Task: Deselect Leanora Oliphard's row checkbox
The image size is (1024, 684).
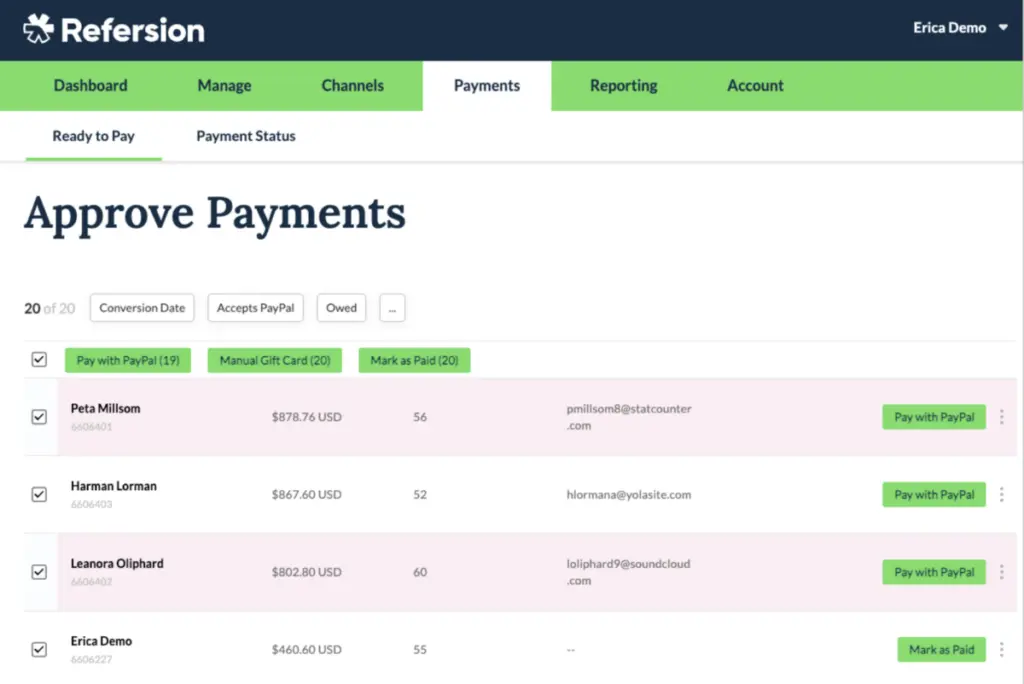Action: (39, 572)
